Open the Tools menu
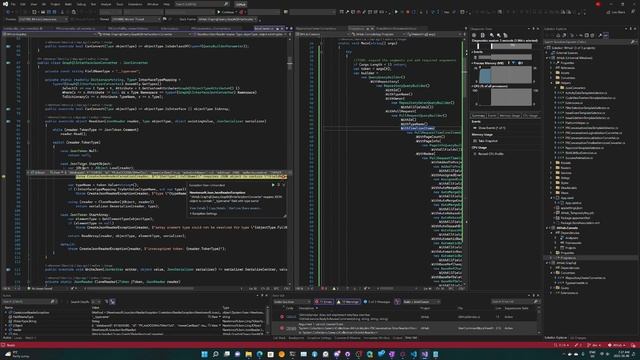 pyautogui.click(x=120, y=4)
